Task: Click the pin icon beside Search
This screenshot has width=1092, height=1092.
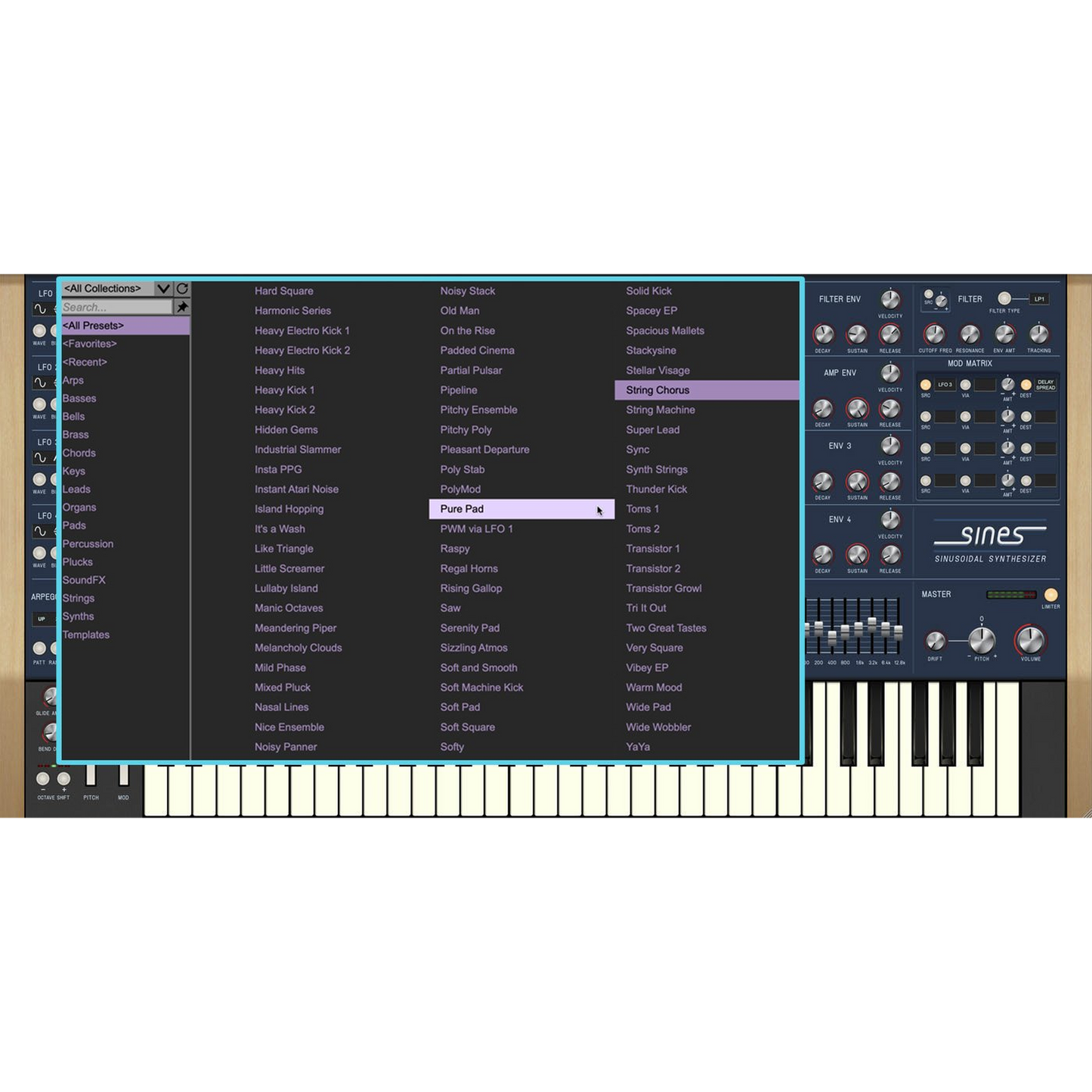Action: [x=182, y=307]
